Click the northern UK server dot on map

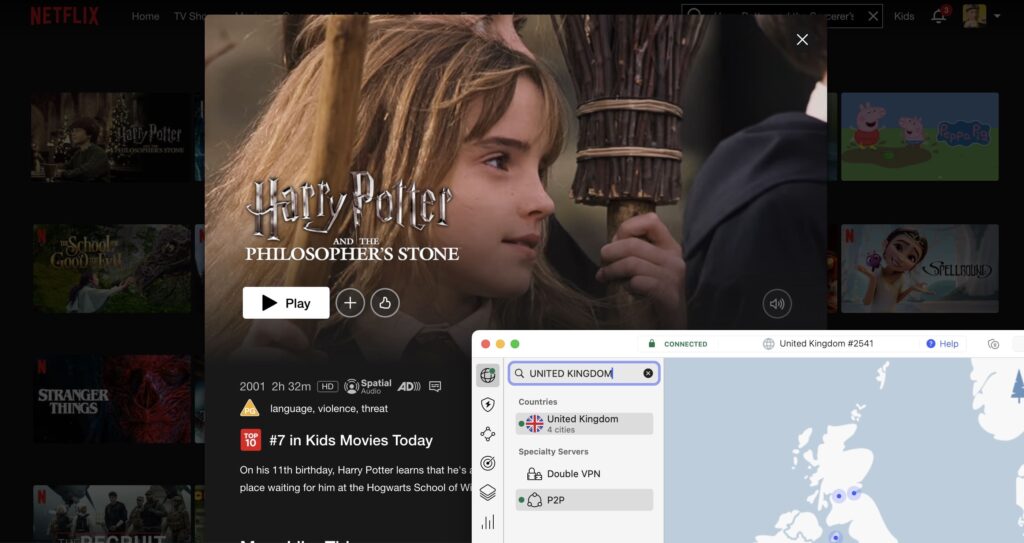(x=854, y=493)
